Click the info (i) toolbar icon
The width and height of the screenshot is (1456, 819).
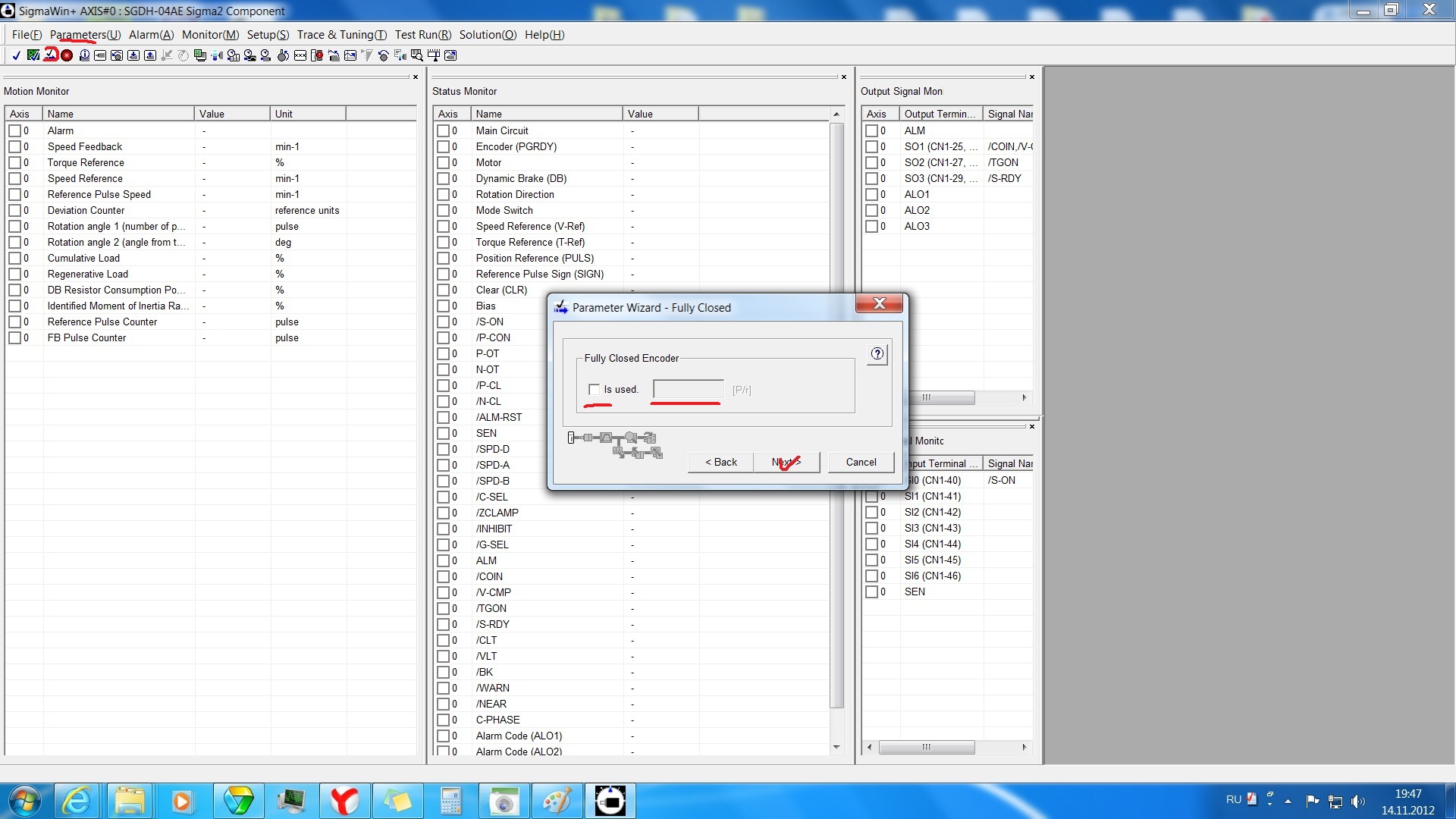point(84,55)
